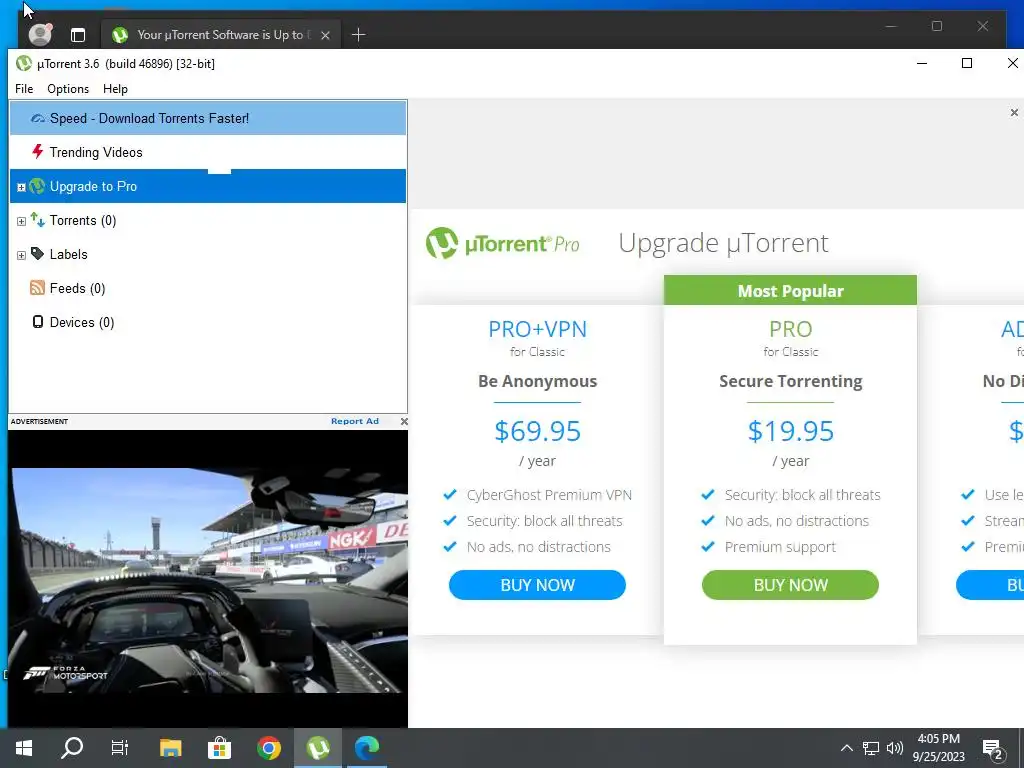This screenshot has width=1024, height=768.
Task: Open Microsoft Edge from taskbar
Action: click(x=367, y=748)
